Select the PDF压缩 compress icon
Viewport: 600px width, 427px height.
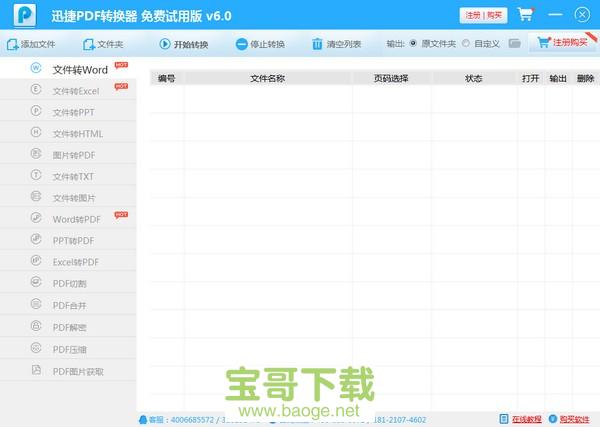36,348
